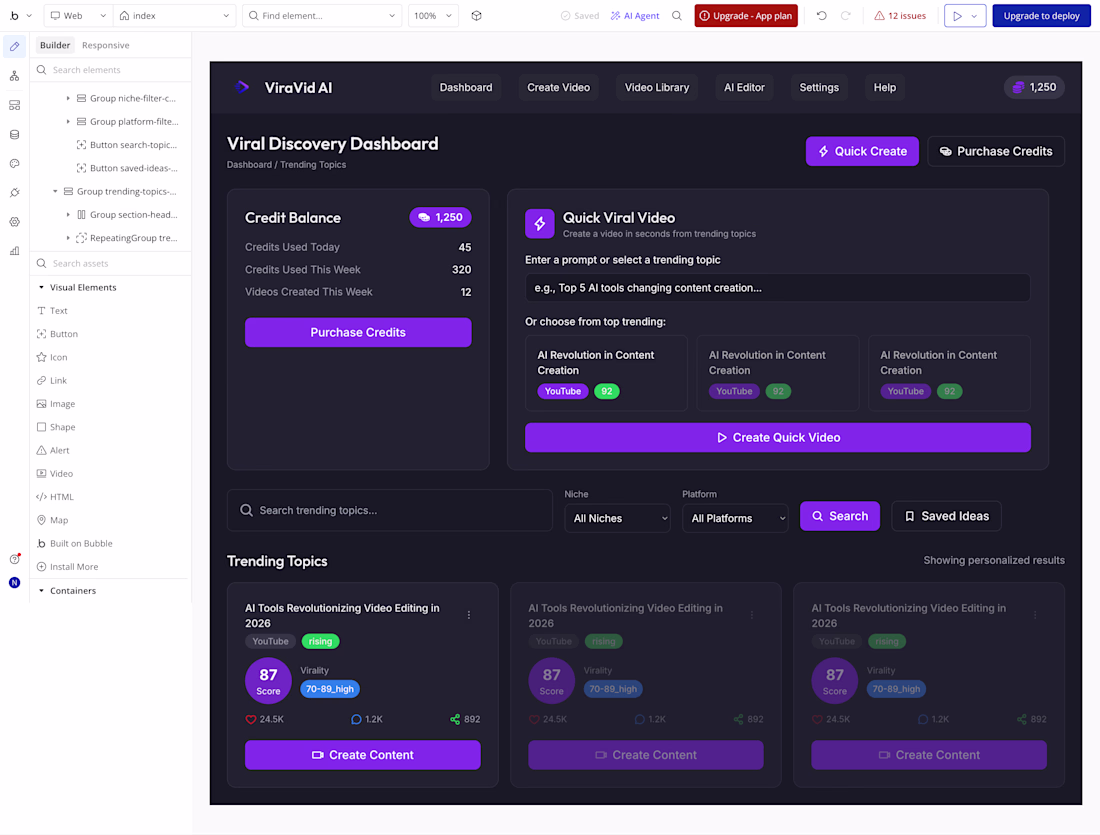The height and width of the screenshot is (835, 1100).
Task: Click the user avatar N icon
Action: pos(15,582)
